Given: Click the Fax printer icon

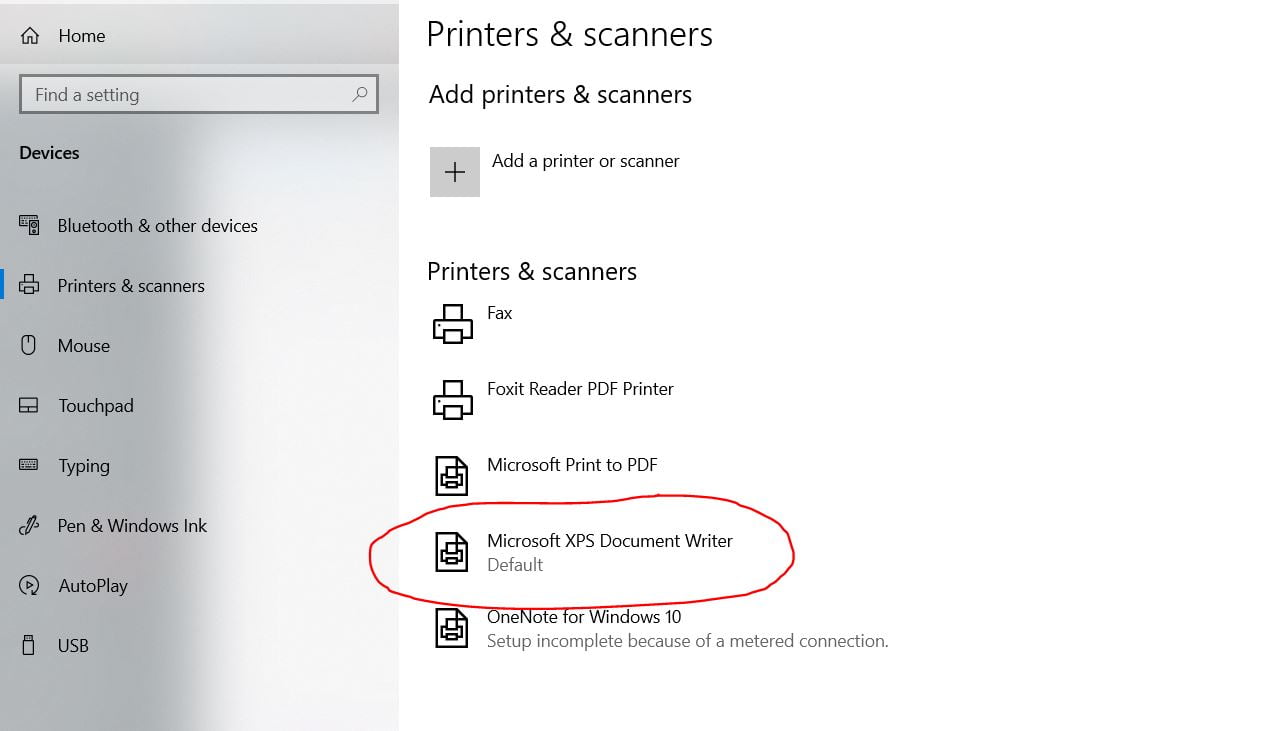Looking at the screenshot, I should (x=452, y=324).
